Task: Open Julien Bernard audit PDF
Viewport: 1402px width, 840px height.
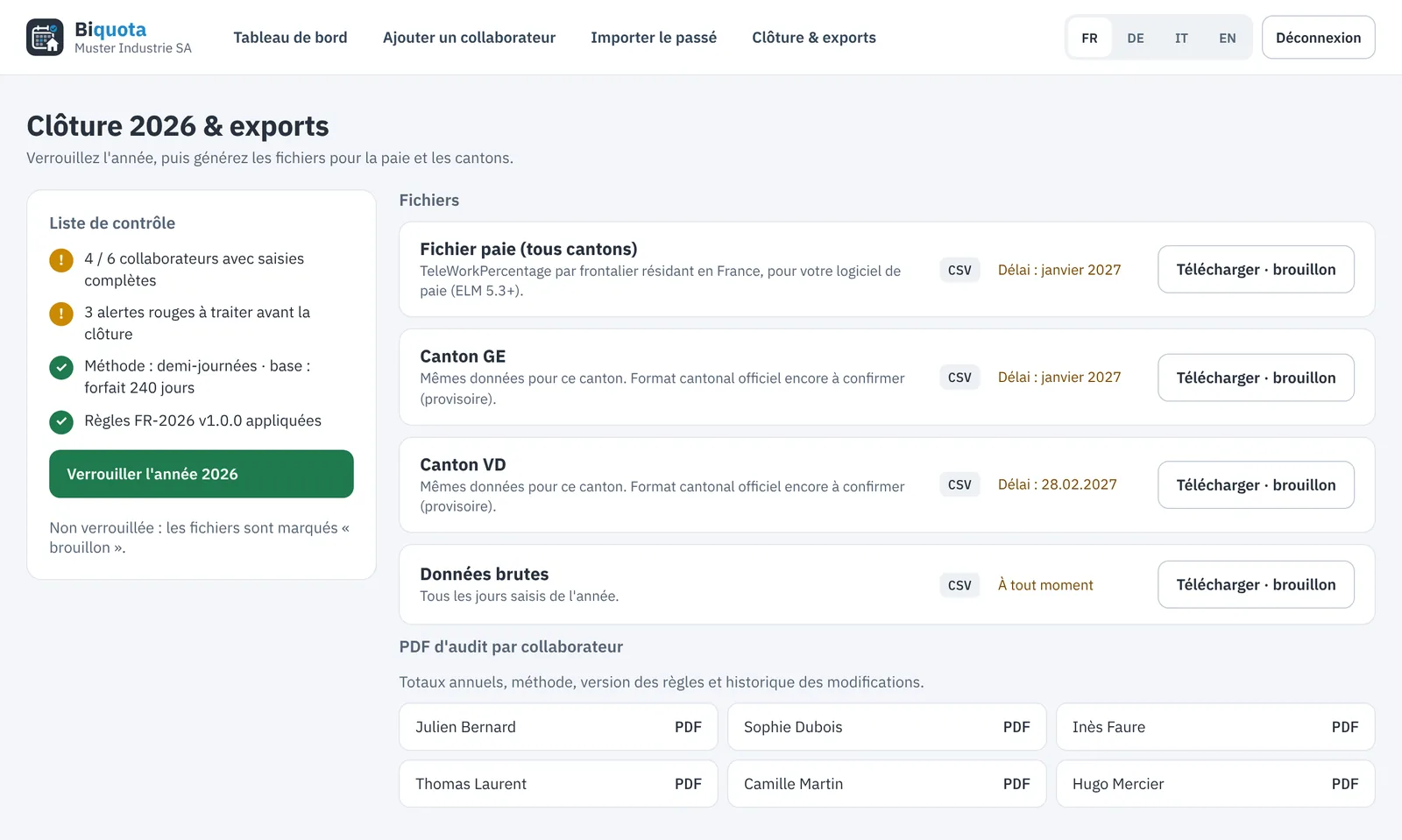Action: click(x=558, y=727)
